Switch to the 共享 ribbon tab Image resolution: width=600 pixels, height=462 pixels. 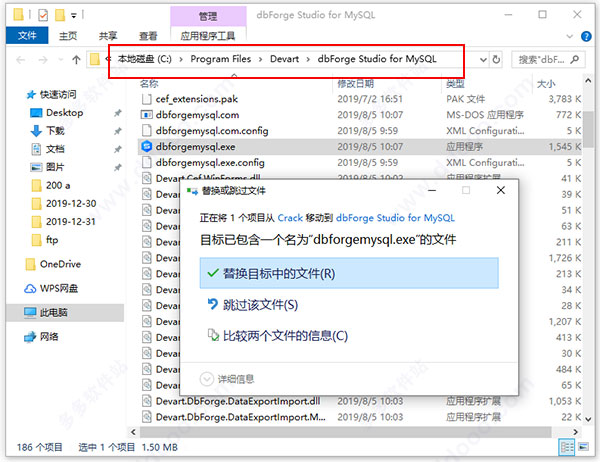click(108, 36)
